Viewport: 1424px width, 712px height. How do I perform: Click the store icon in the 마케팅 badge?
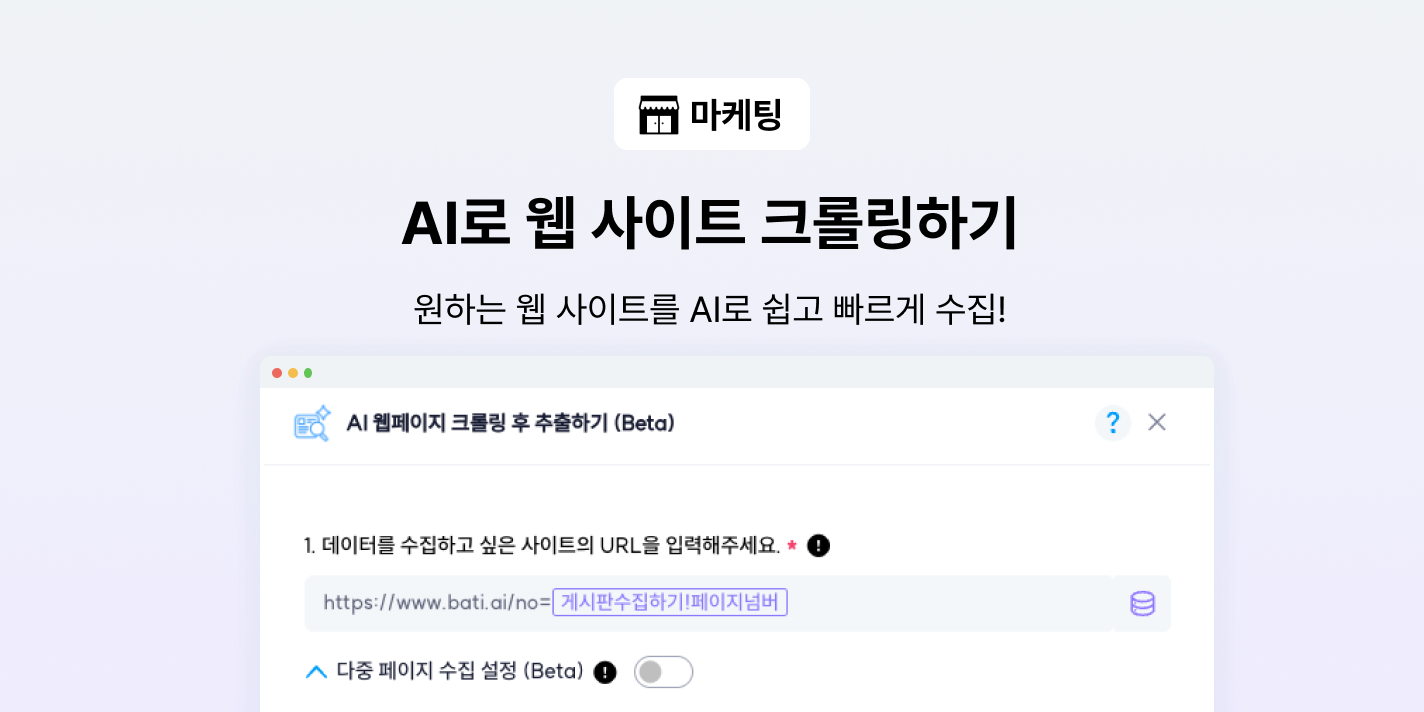coord(658,115)
